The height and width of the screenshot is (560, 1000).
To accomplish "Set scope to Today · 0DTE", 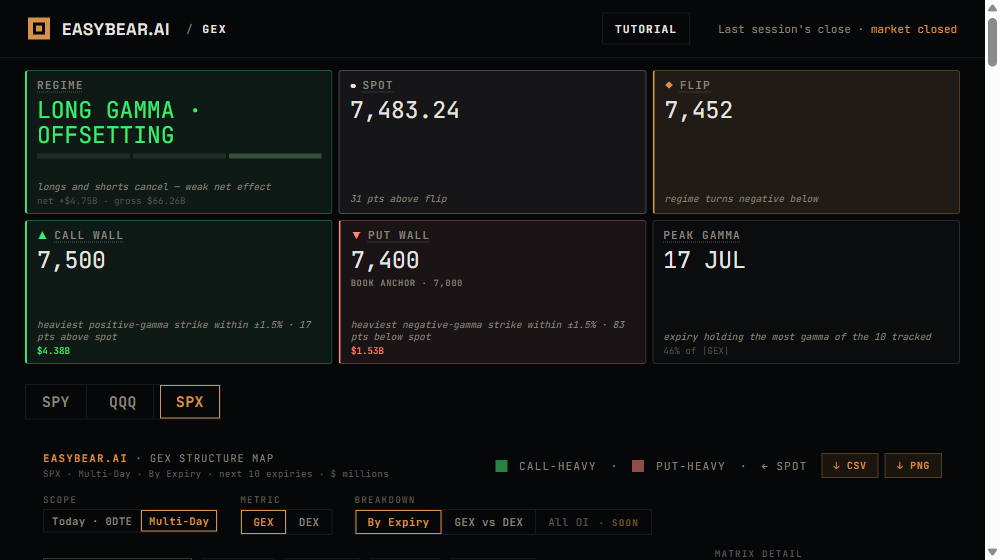I will coord(92,521).
